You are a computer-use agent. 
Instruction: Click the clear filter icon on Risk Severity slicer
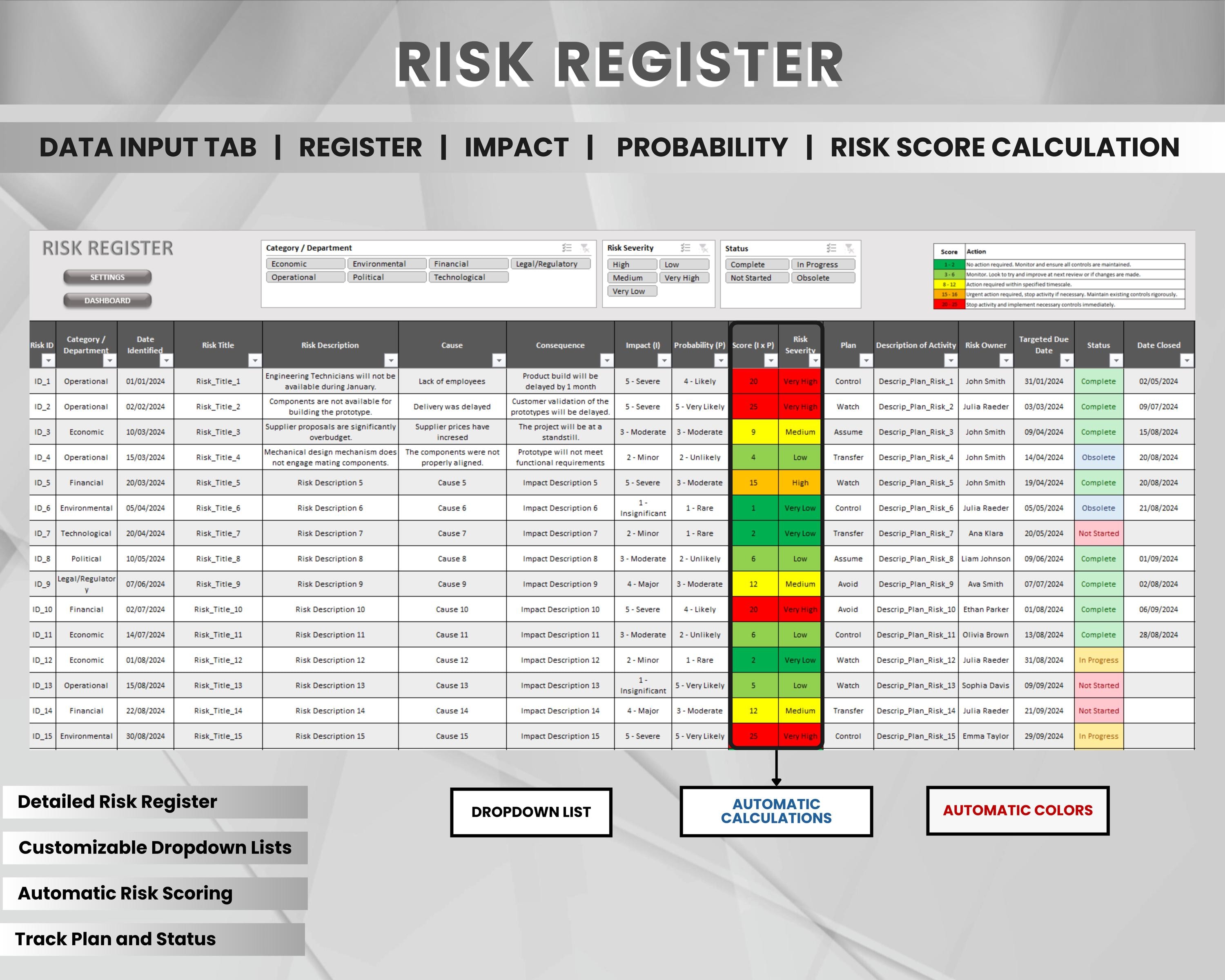(x=704, y=248)
